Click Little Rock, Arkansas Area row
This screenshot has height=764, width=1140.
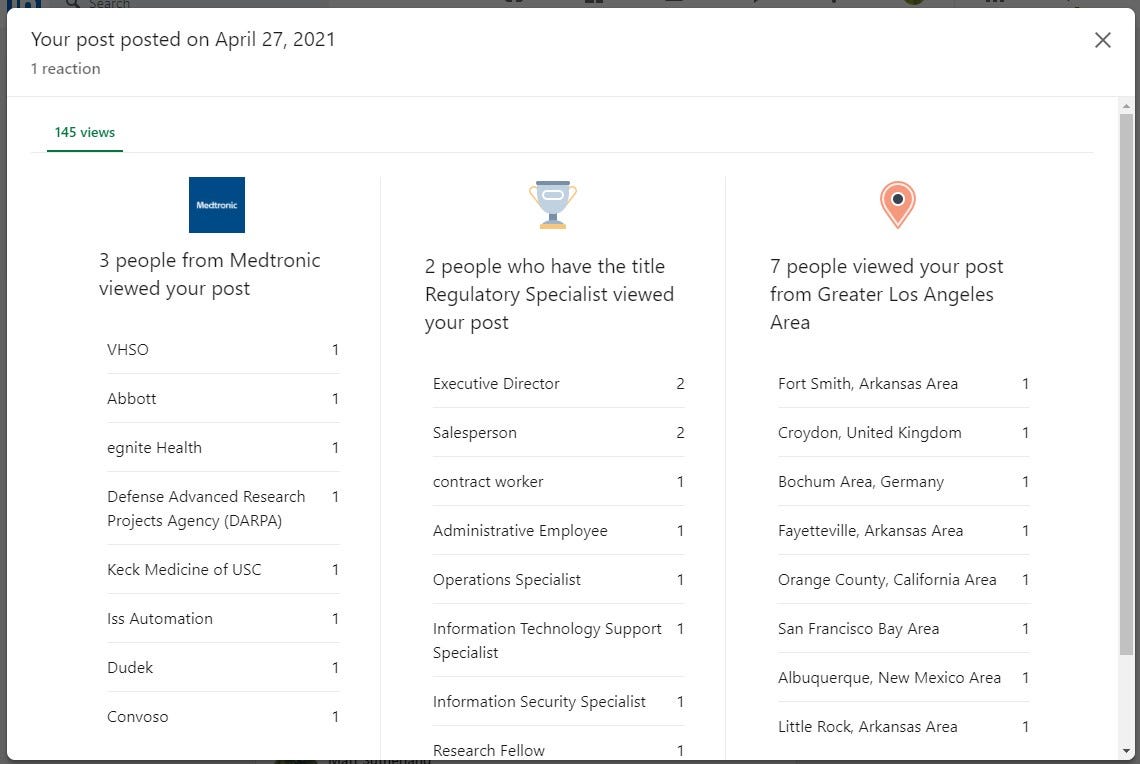click(x=904, y=726)
